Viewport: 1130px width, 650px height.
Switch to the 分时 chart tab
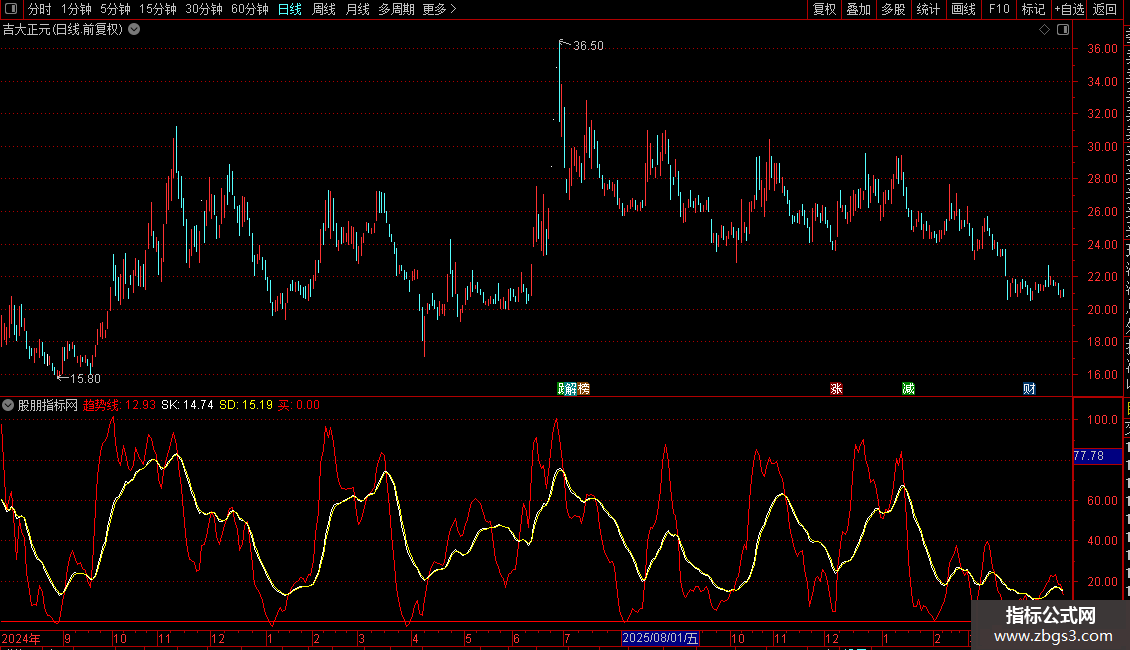(x=40, y=9)
